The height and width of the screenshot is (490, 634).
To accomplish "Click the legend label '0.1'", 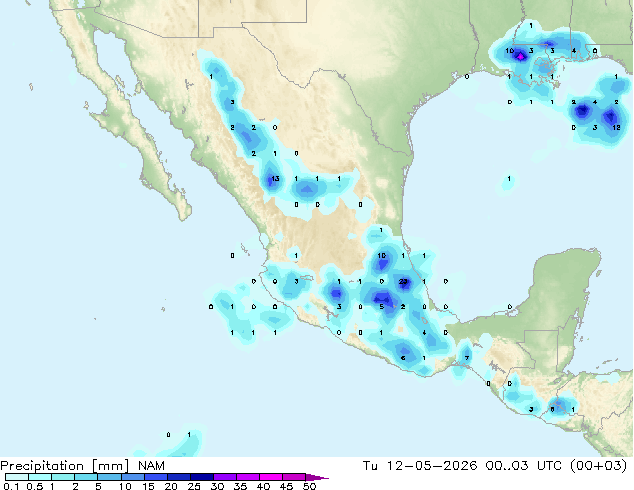I will tap(11, 486).
